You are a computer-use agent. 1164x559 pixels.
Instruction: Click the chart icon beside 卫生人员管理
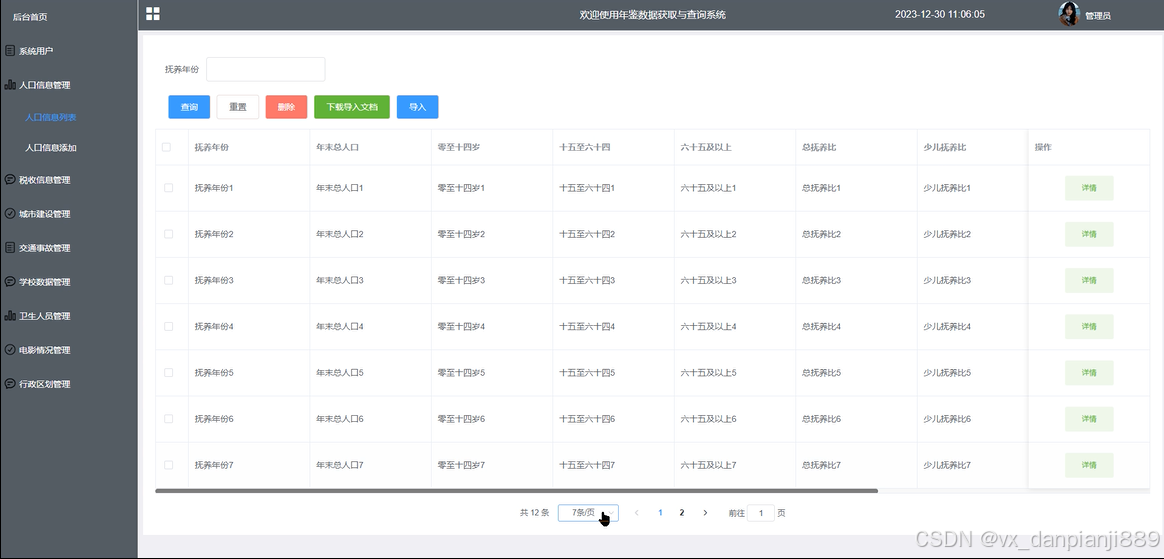click(x=10, y=316)
